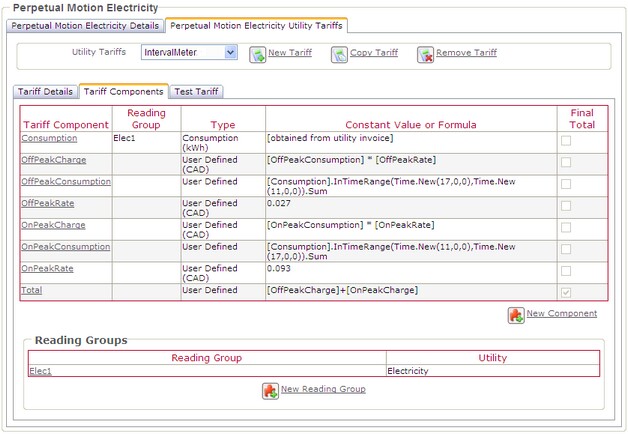Click the Consumption (kWh) type cell
This screenshot has width=628, height=434.
[223, 143]
